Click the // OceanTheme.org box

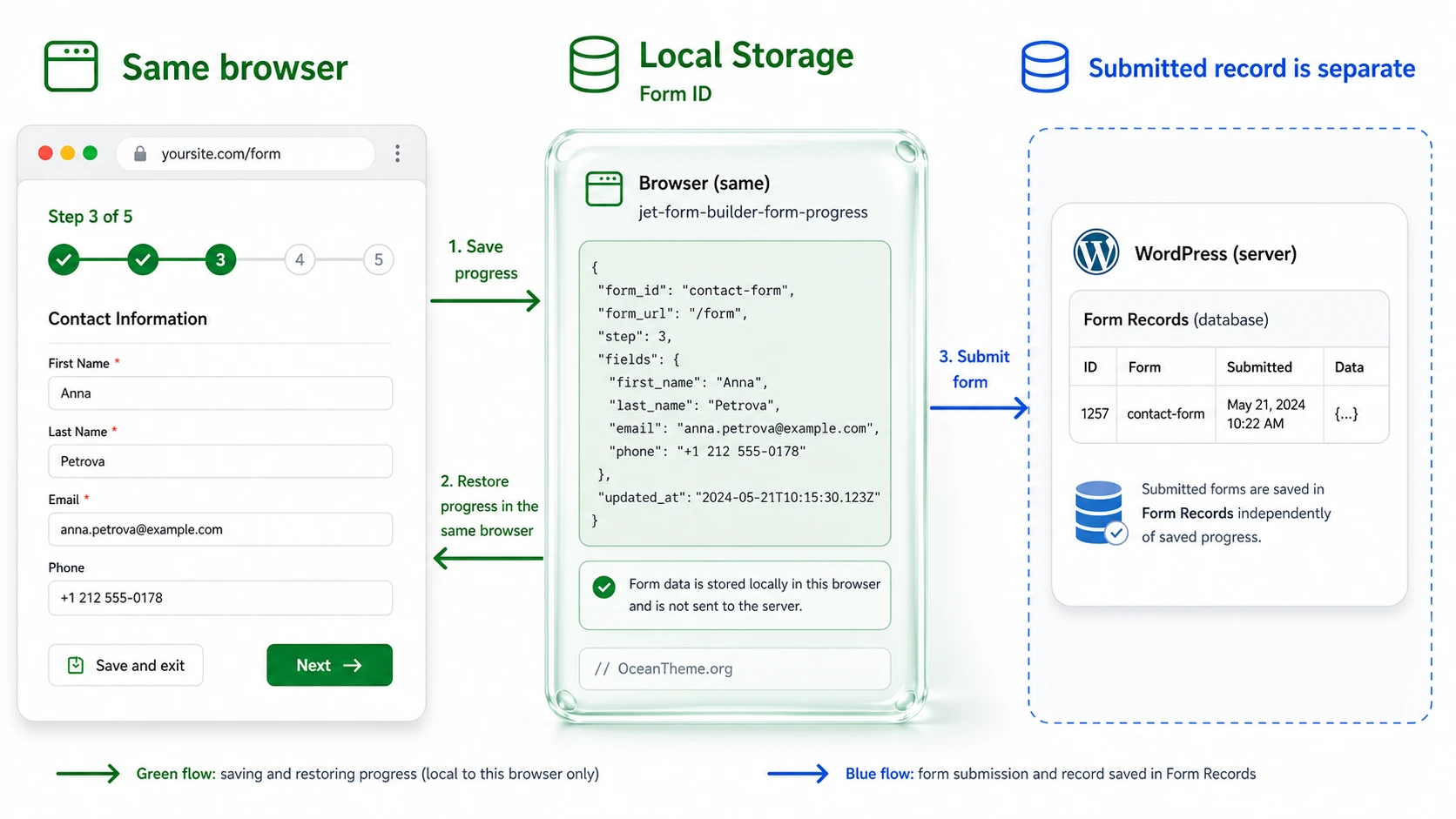[735, 668]
